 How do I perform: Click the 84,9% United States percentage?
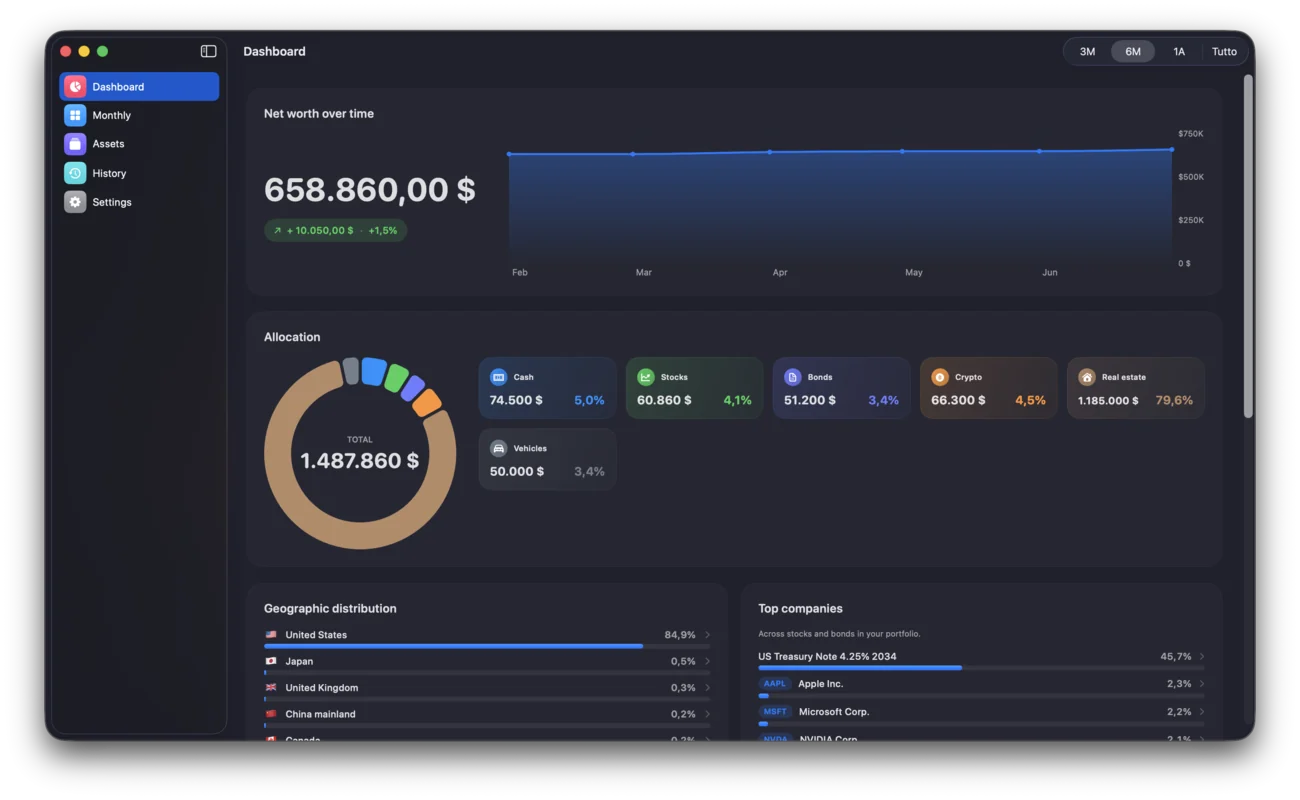click(x=680, y=635)
